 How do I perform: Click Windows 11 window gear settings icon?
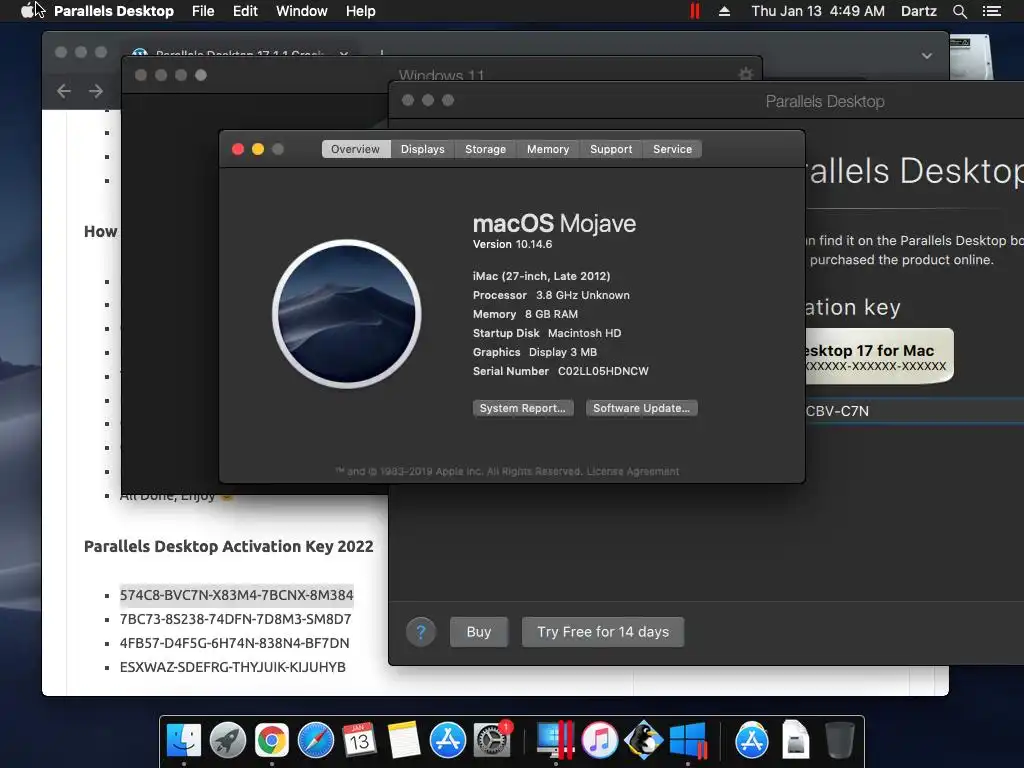[x=745, y=74]
